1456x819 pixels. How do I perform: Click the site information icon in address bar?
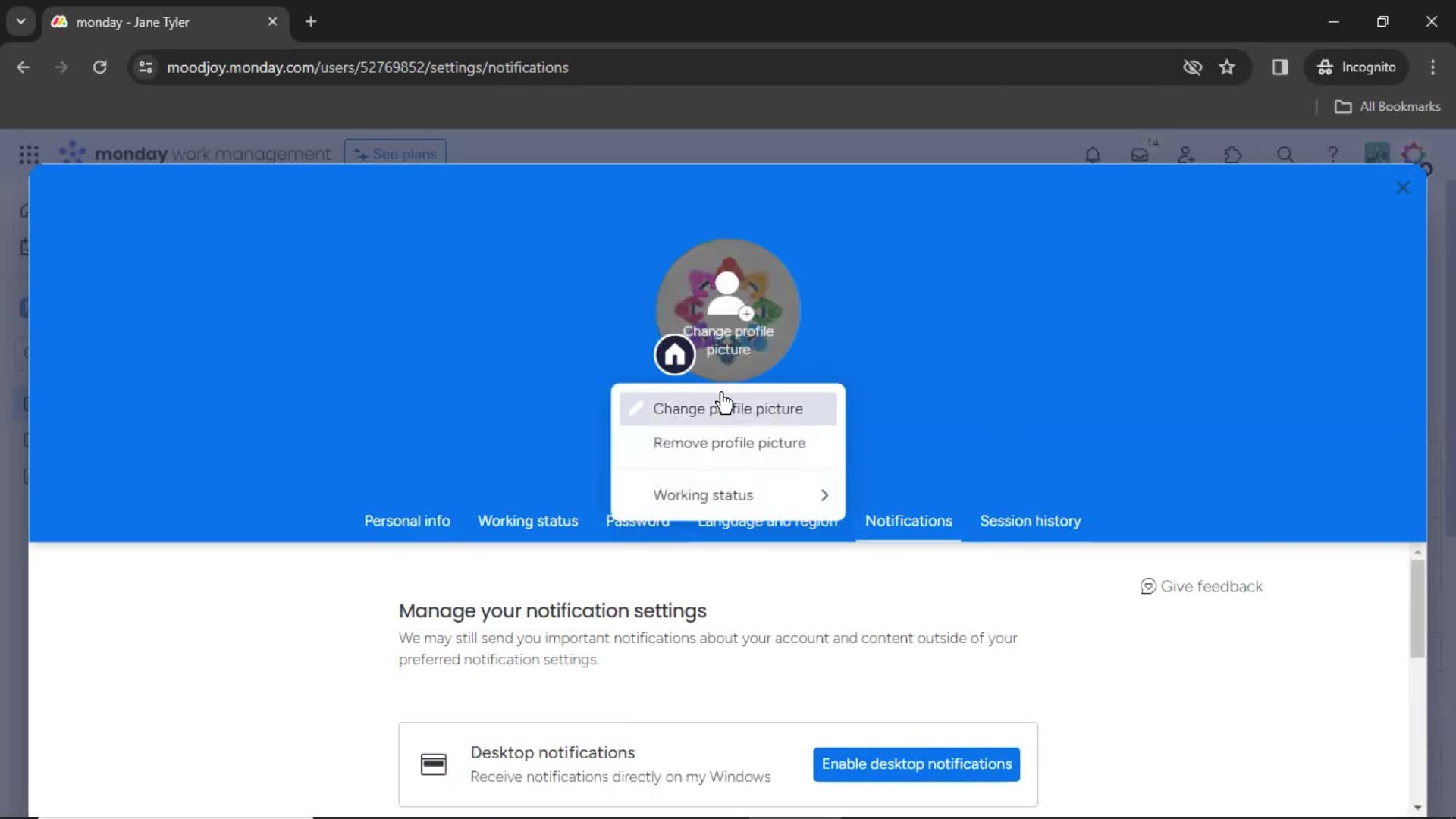pos(146,67)
